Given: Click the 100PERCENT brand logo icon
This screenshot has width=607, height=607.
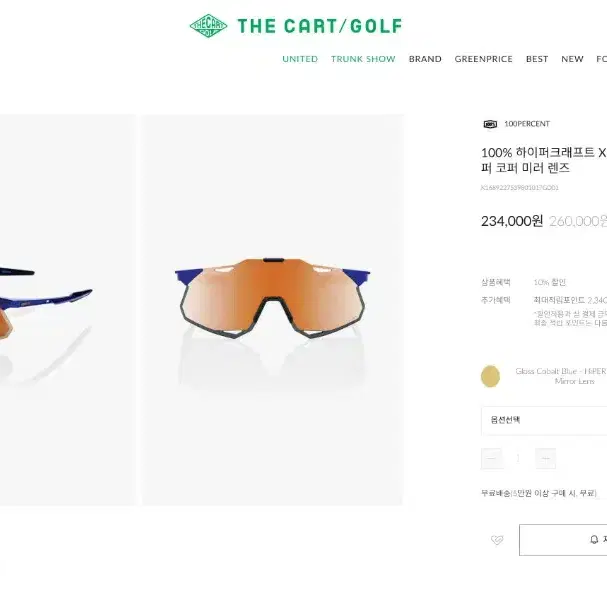Looking at the screenshot, I should (490, 124).
